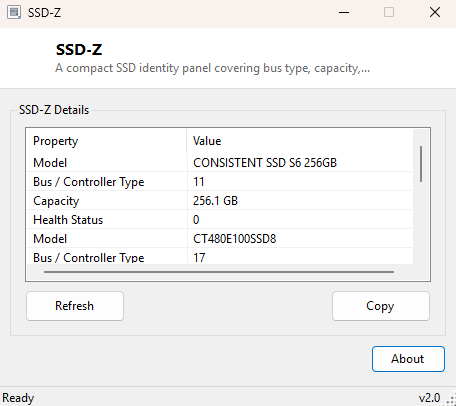Click the value 11 cell

point(199,182)
